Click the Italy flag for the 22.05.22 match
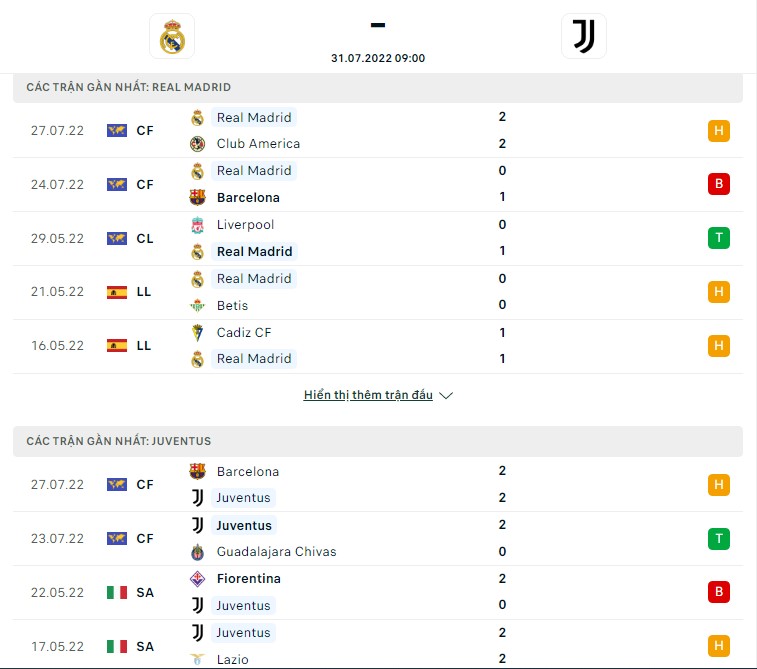The image size is (757, 669). 117,592
